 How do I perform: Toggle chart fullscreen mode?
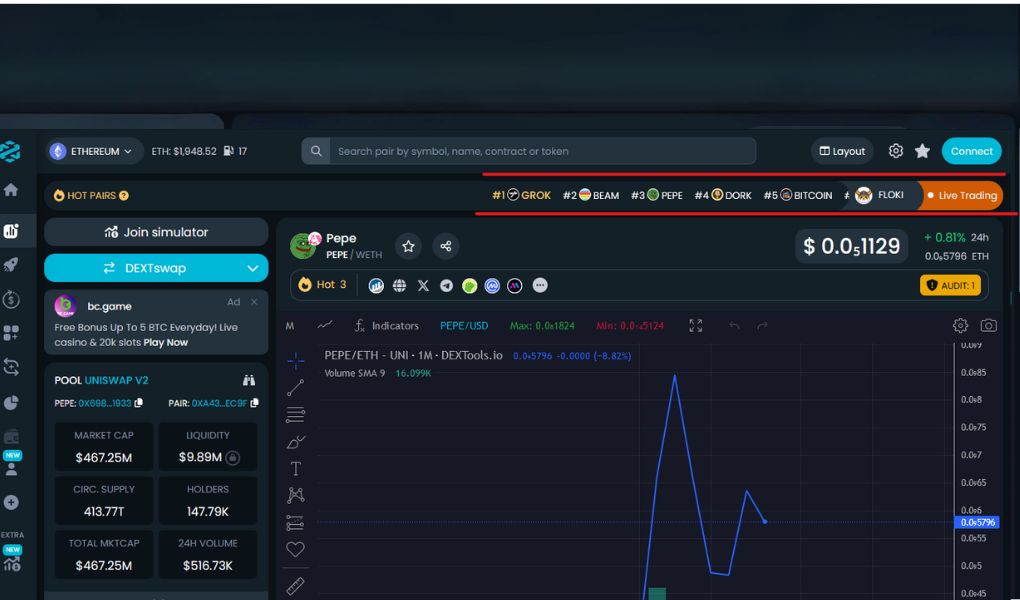click(x=696, y=325)
